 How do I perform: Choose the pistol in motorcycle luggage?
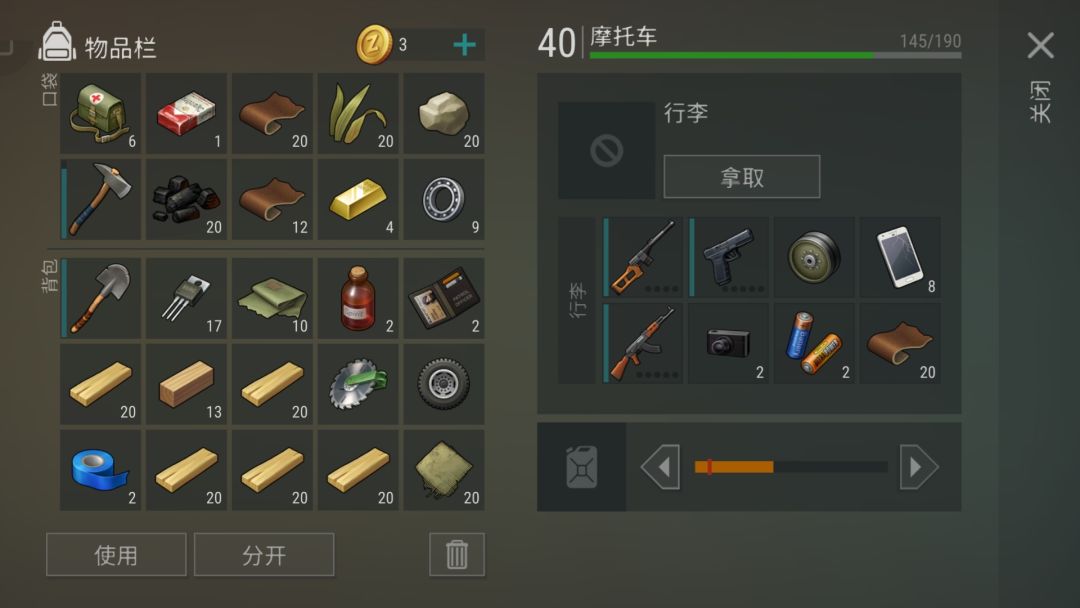click(729, 258)
